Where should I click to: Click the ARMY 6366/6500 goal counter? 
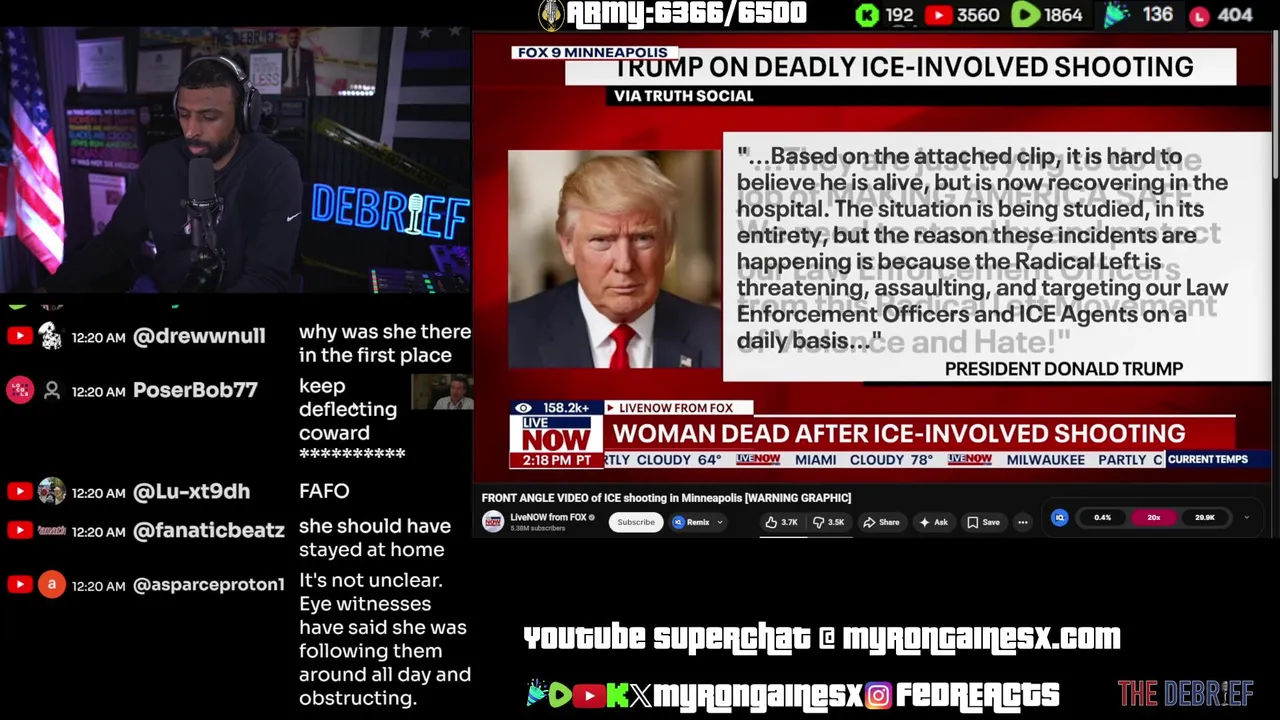tap(686, 14)
